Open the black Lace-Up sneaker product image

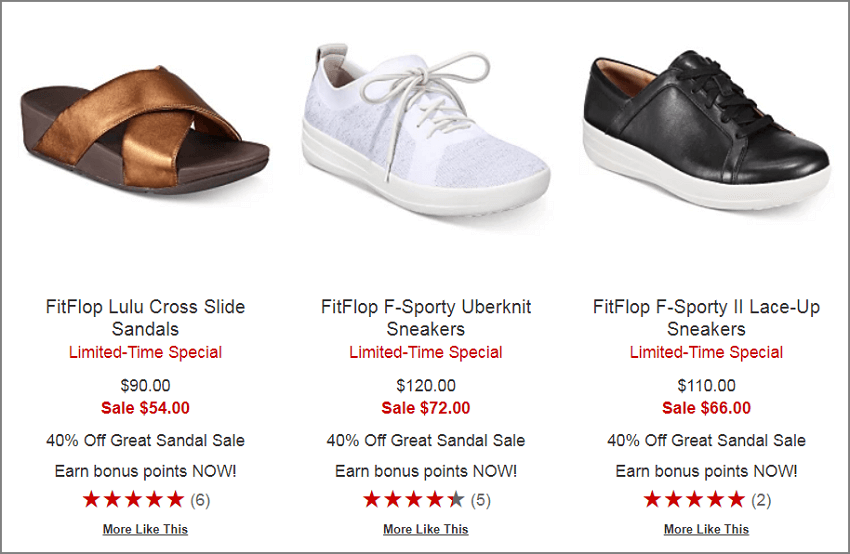point(706,130)
